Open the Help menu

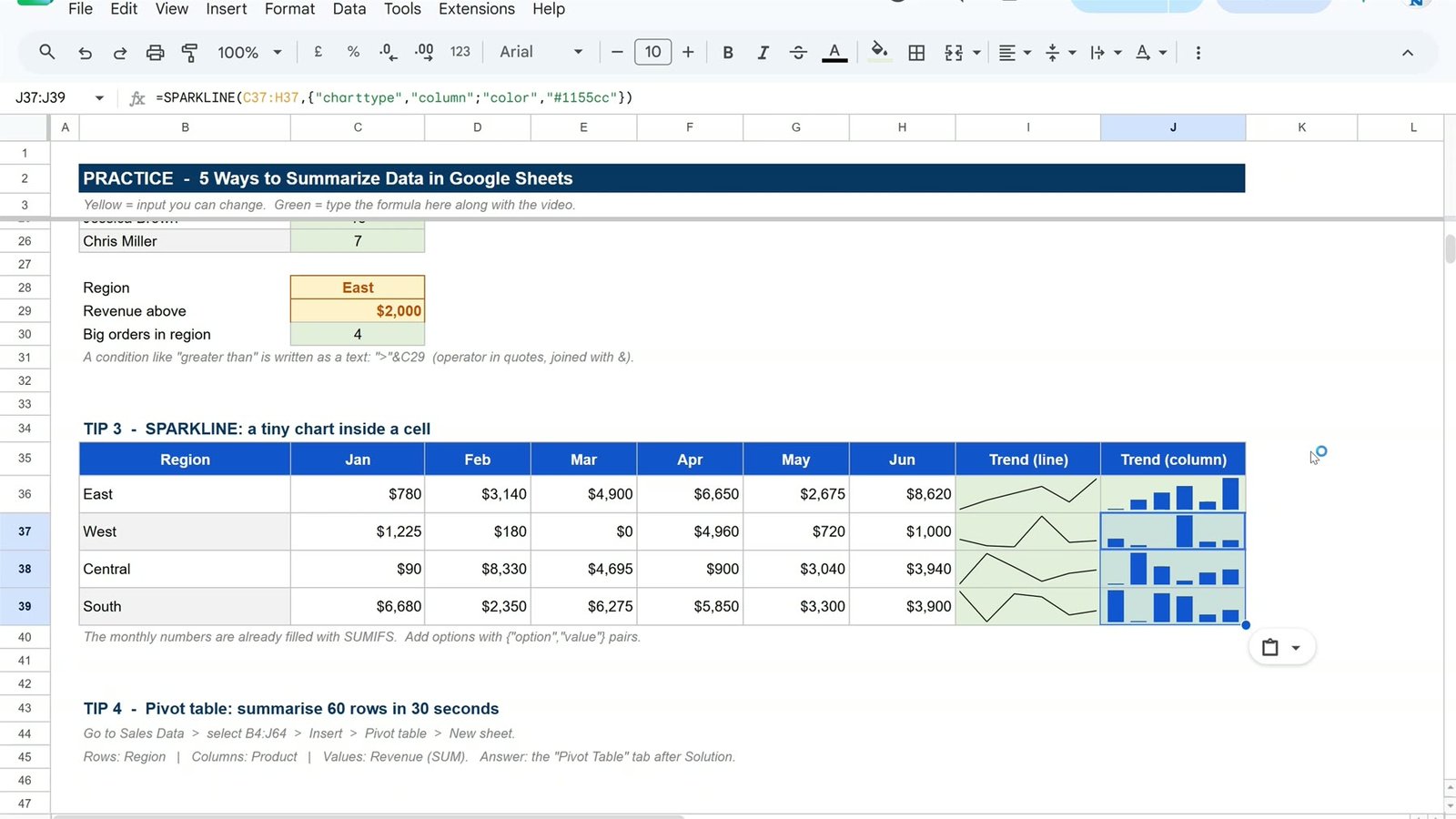pos(549,9)
